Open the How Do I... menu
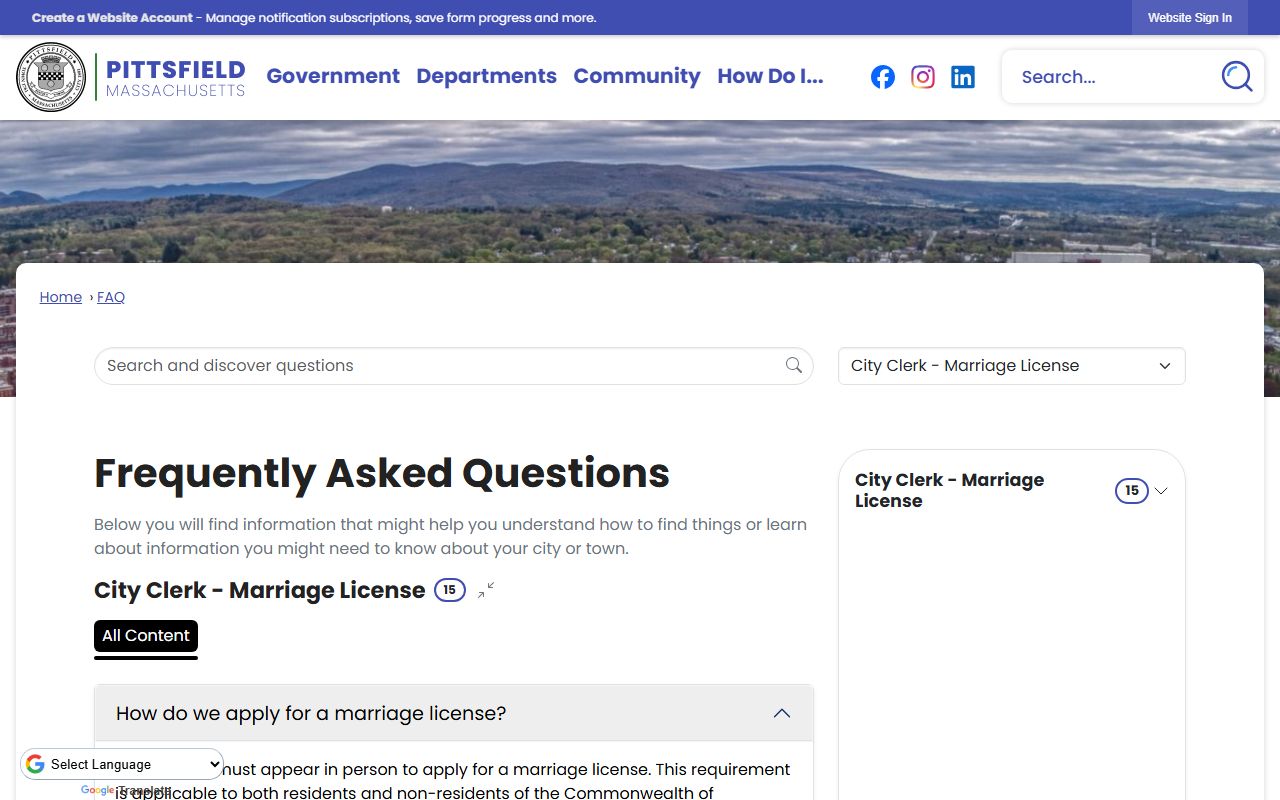The image size is (1280, 800). pos(770,76)
